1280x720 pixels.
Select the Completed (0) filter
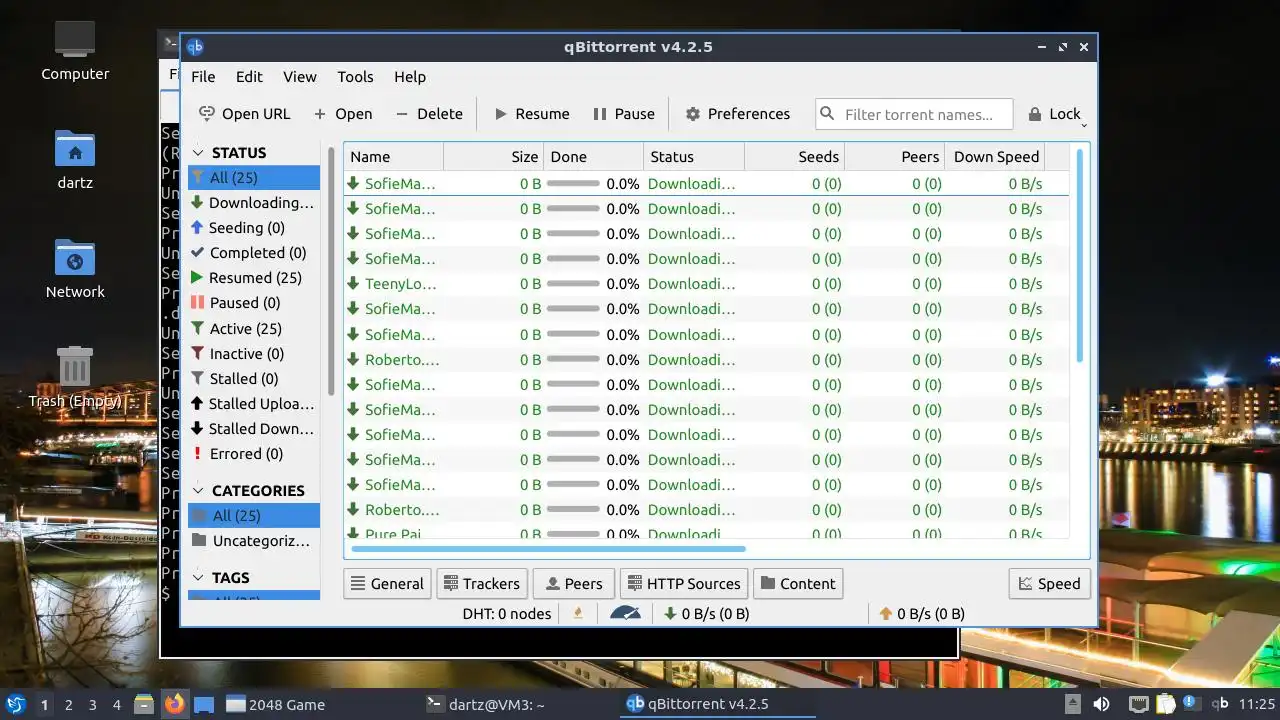254,253
